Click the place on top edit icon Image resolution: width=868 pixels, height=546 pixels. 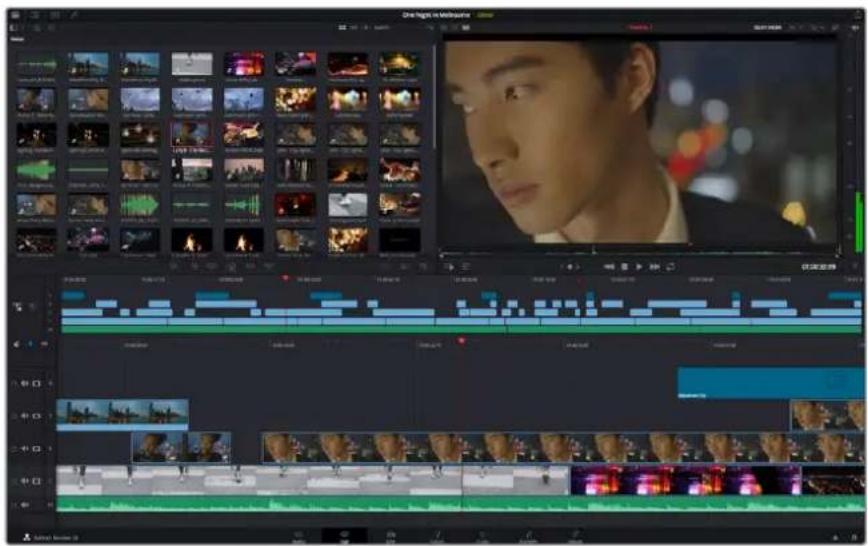click(x=250, y=266)
